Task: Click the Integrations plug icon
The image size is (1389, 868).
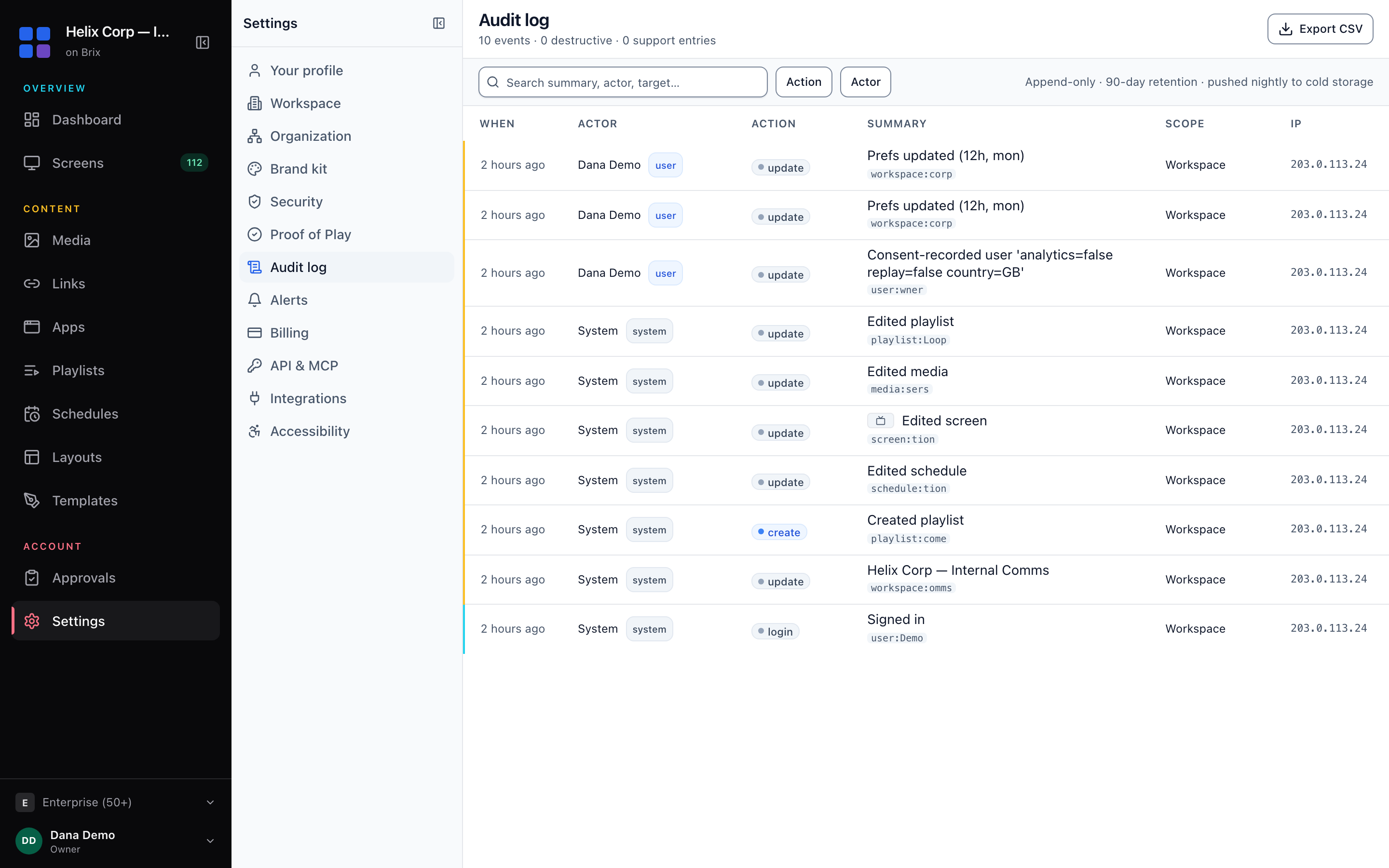Action: point(254,398)
